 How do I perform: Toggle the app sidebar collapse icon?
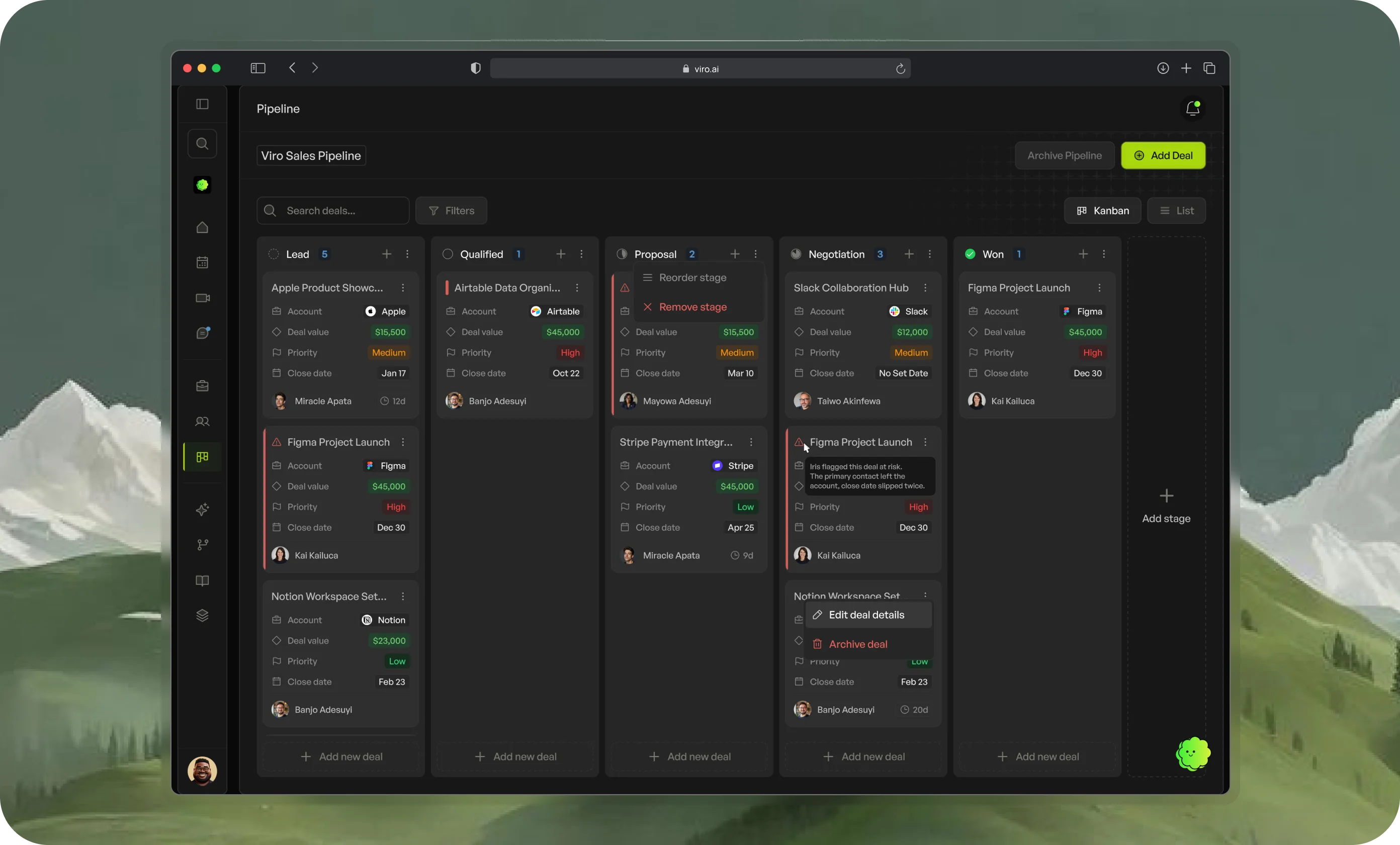202,104
